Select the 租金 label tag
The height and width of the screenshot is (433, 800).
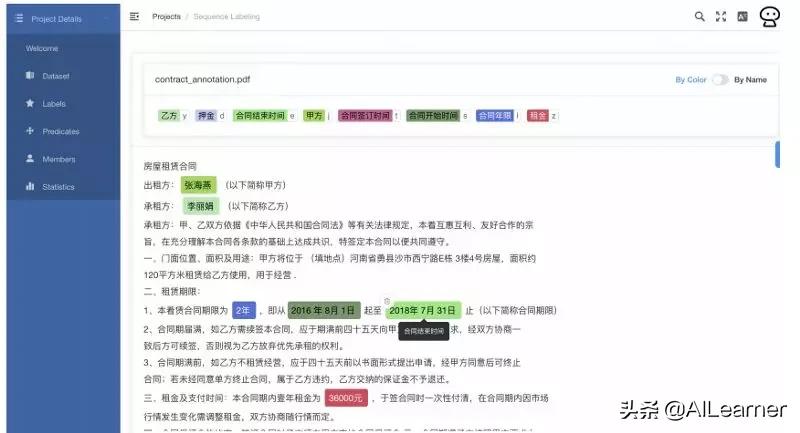(x=537, y=116)
